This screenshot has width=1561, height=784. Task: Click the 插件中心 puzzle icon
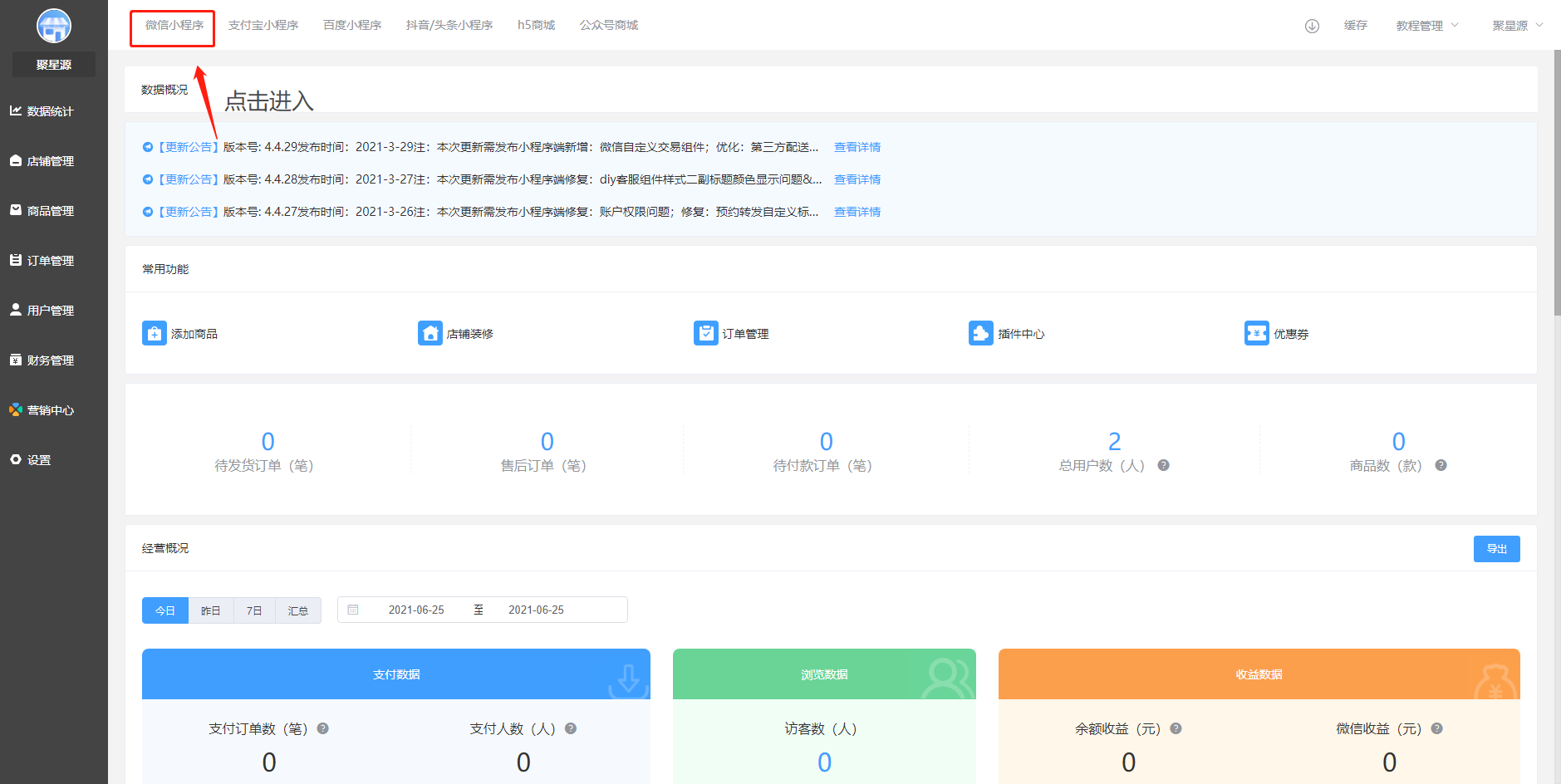coord(981,333)
